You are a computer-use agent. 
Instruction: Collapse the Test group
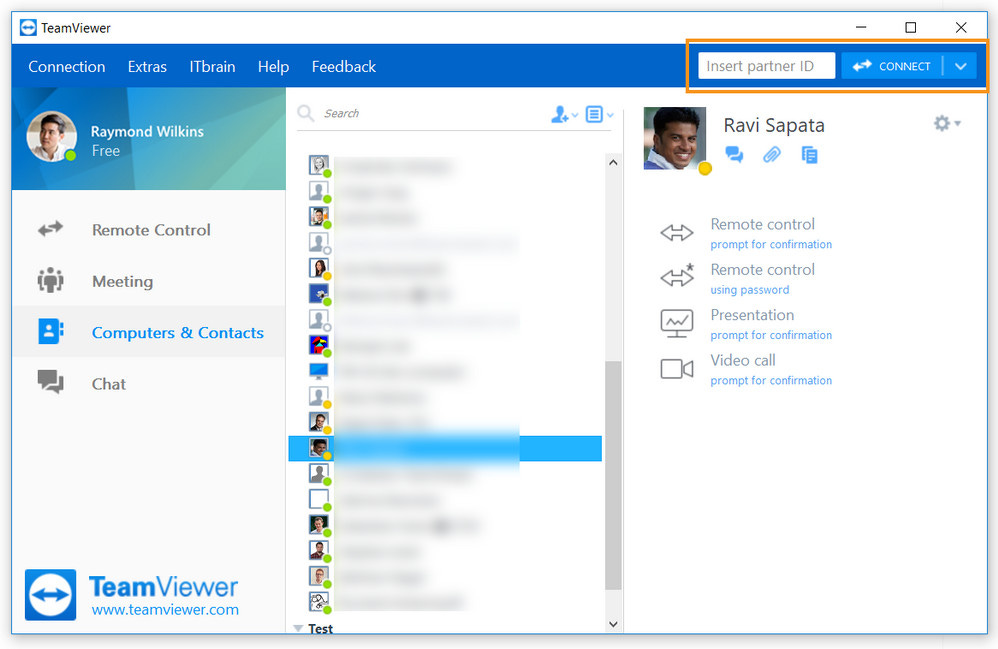coord(298,628)
